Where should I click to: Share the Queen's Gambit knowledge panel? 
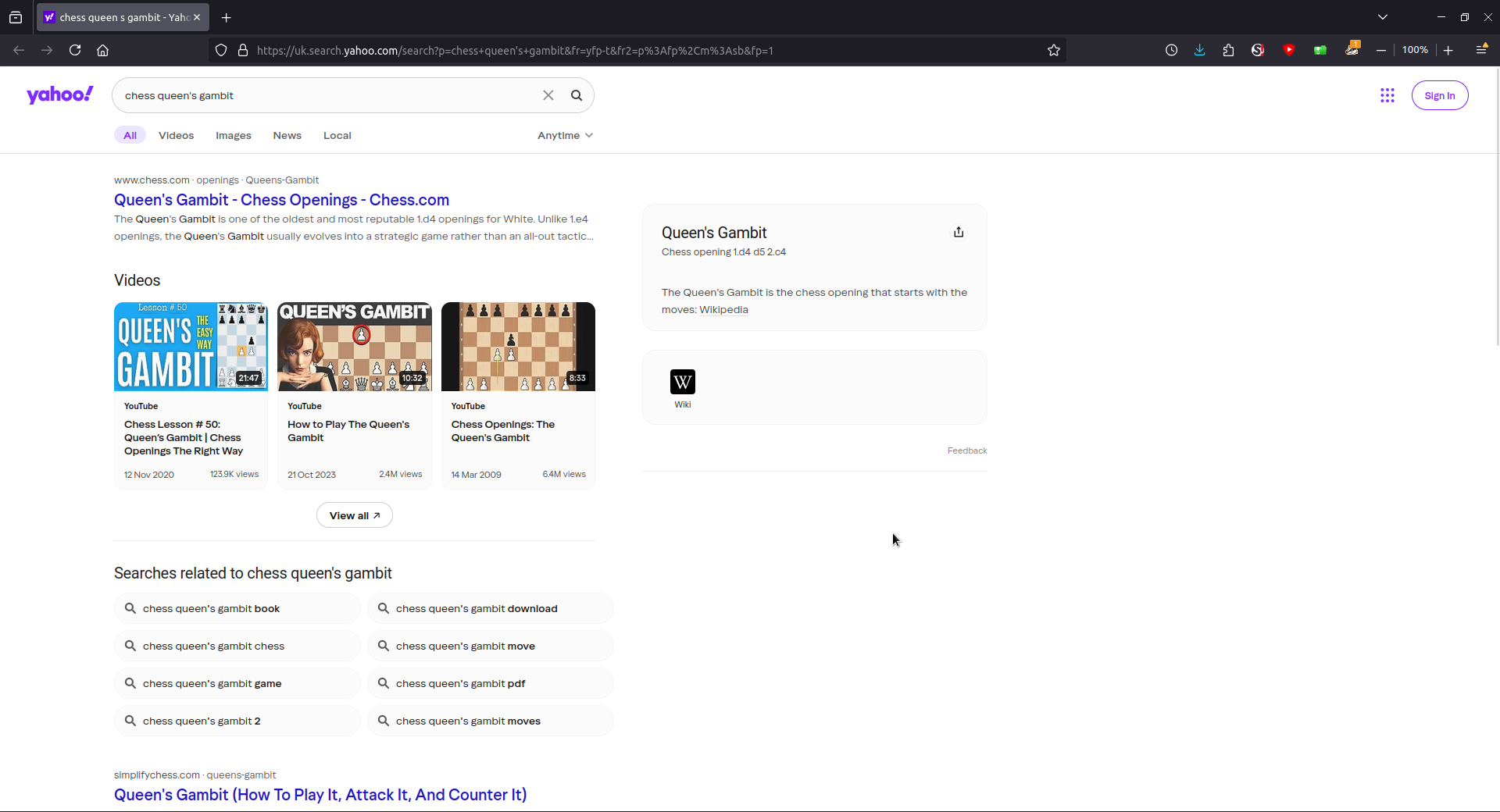click(x=959, y=232)
